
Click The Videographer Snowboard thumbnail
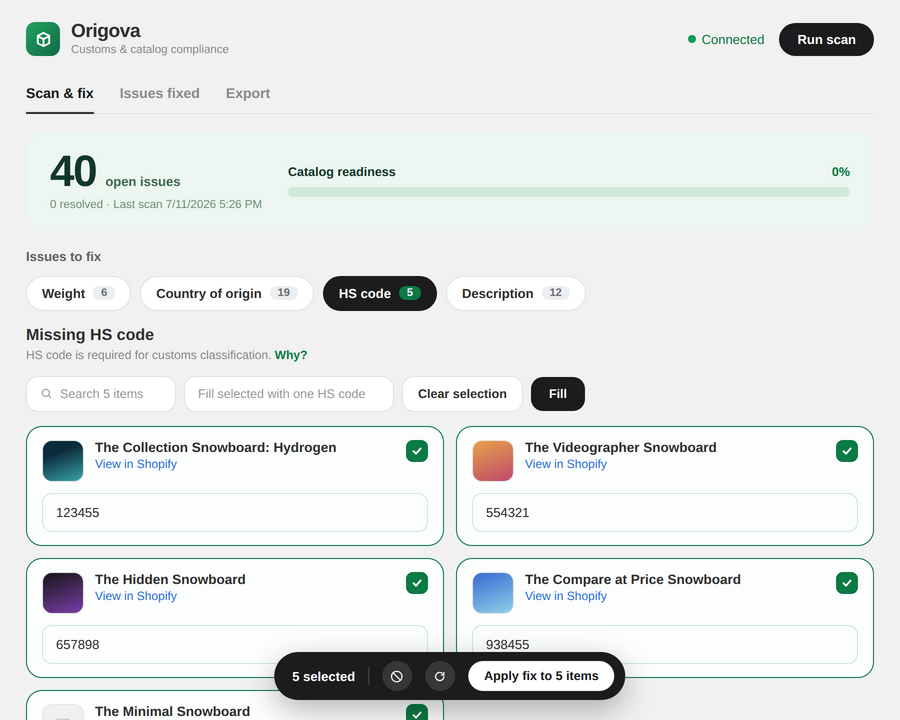(x=493, y=460)
